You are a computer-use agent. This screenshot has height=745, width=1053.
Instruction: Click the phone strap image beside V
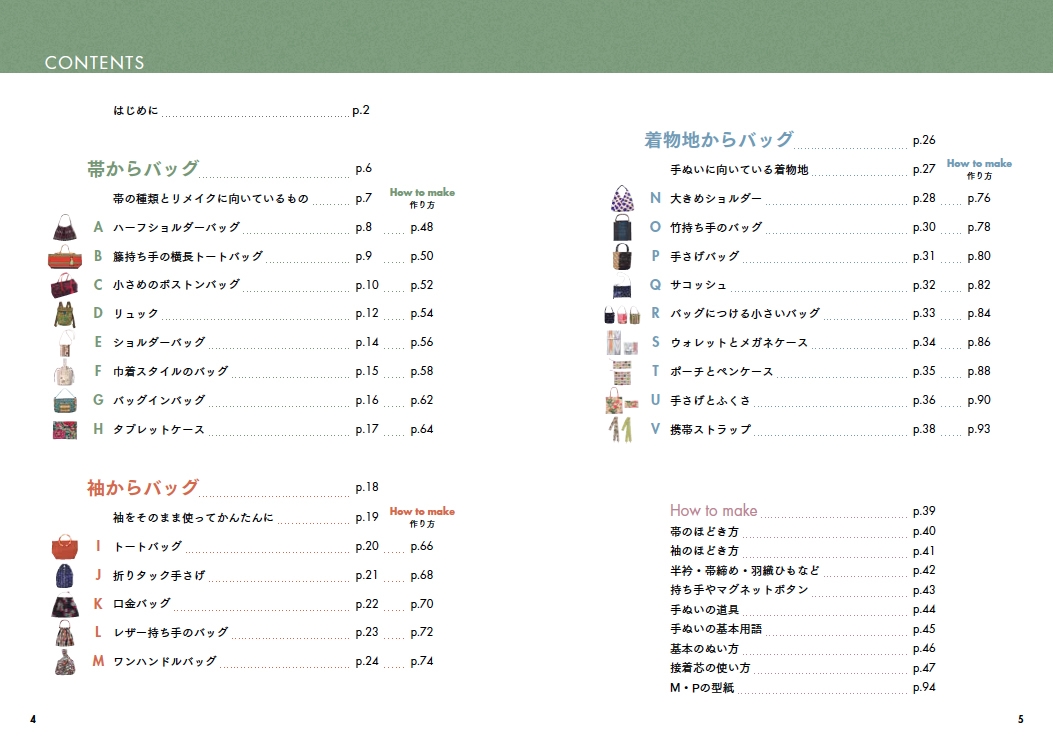click(620, 430)
